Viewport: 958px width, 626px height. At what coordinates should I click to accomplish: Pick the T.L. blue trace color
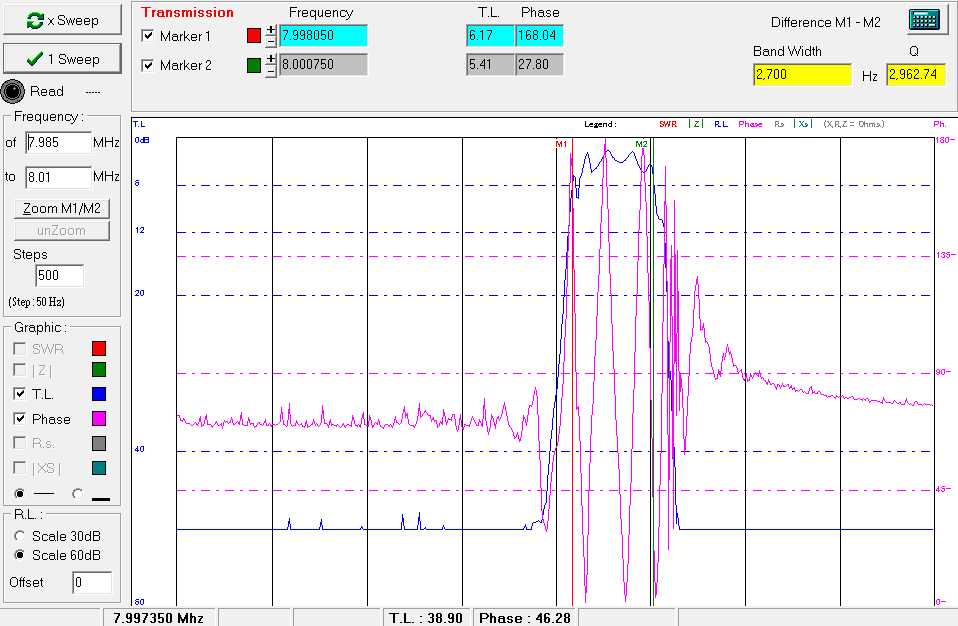(98, 395)
